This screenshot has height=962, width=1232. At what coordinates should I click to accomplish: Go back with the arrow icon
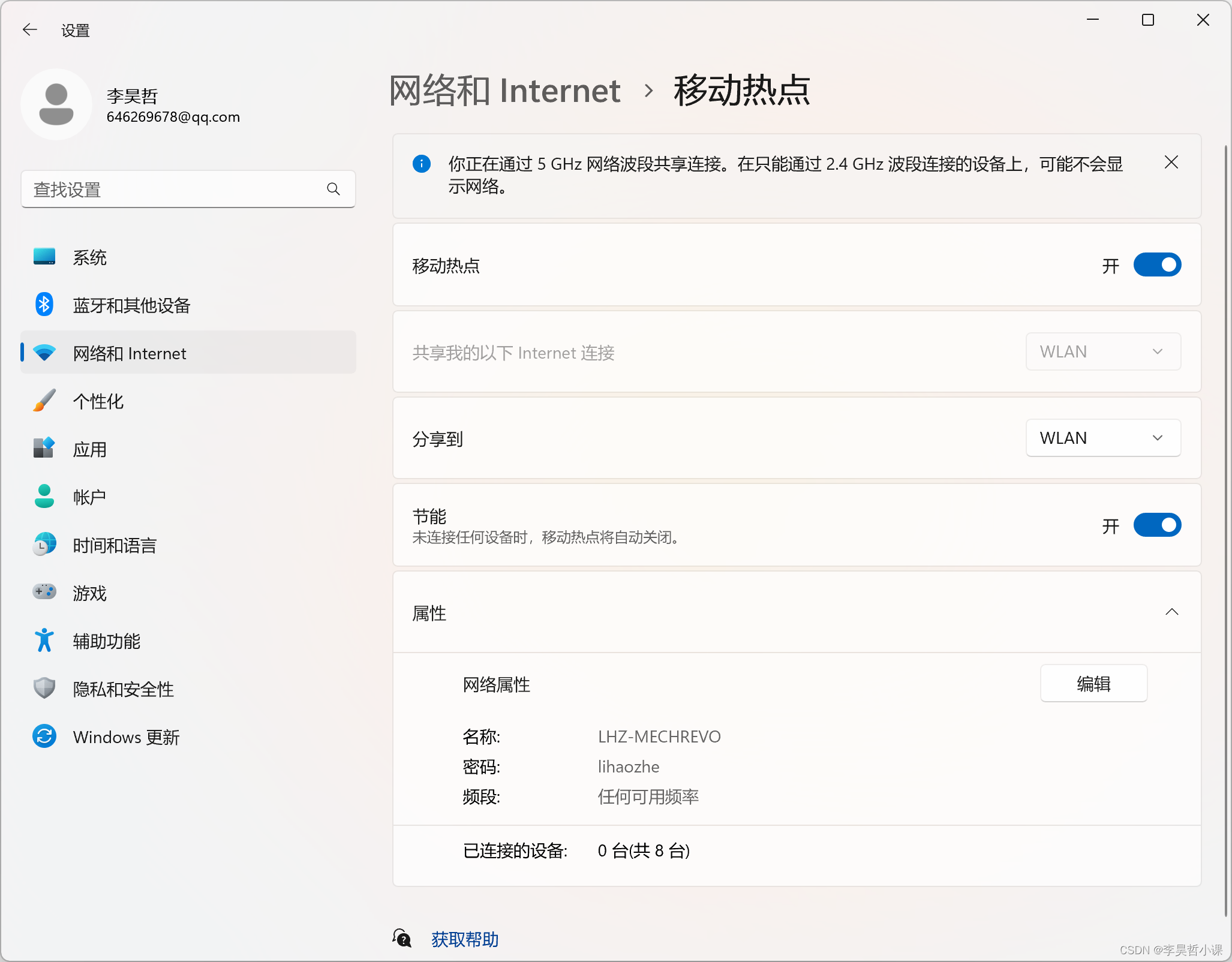coord(29,29)
